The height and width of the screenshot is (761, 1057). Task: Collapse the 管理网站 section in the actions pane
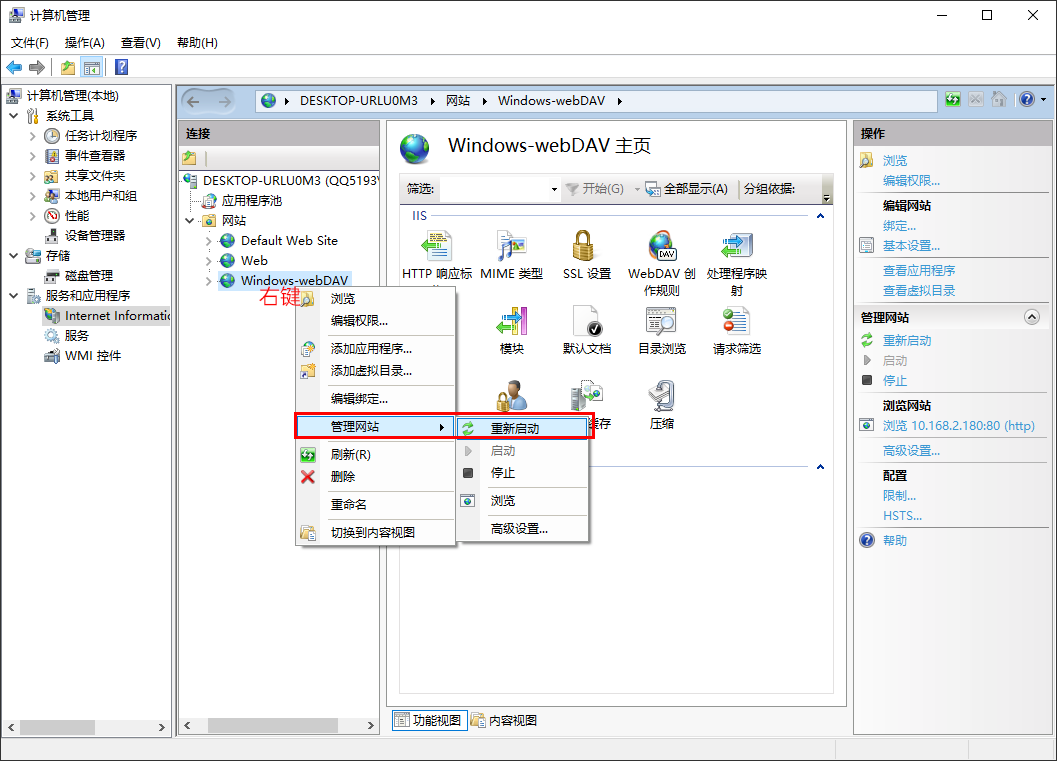coord(1031,317)
